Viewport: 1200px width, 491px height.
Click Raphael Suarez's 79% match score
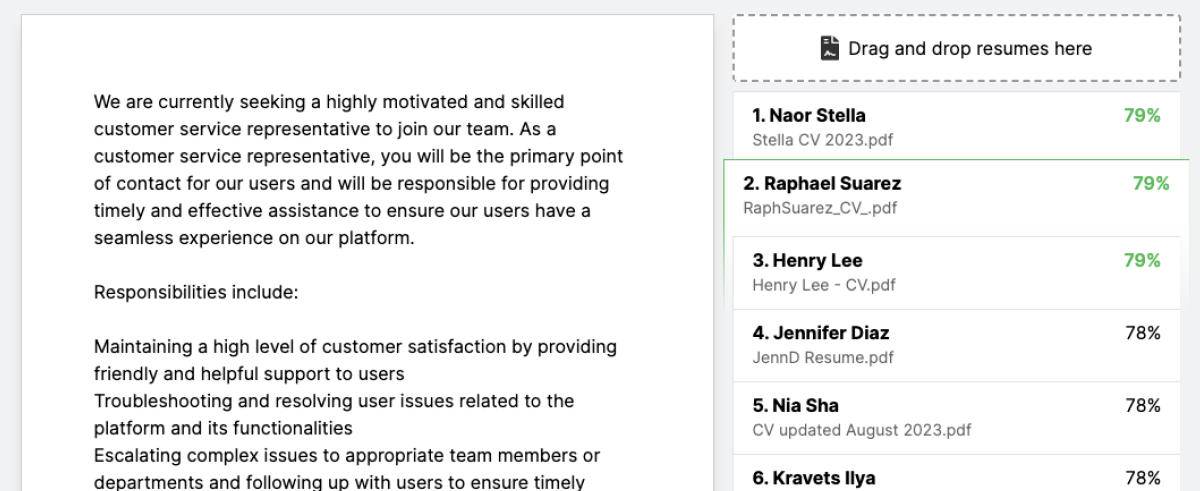[1151, 184]
